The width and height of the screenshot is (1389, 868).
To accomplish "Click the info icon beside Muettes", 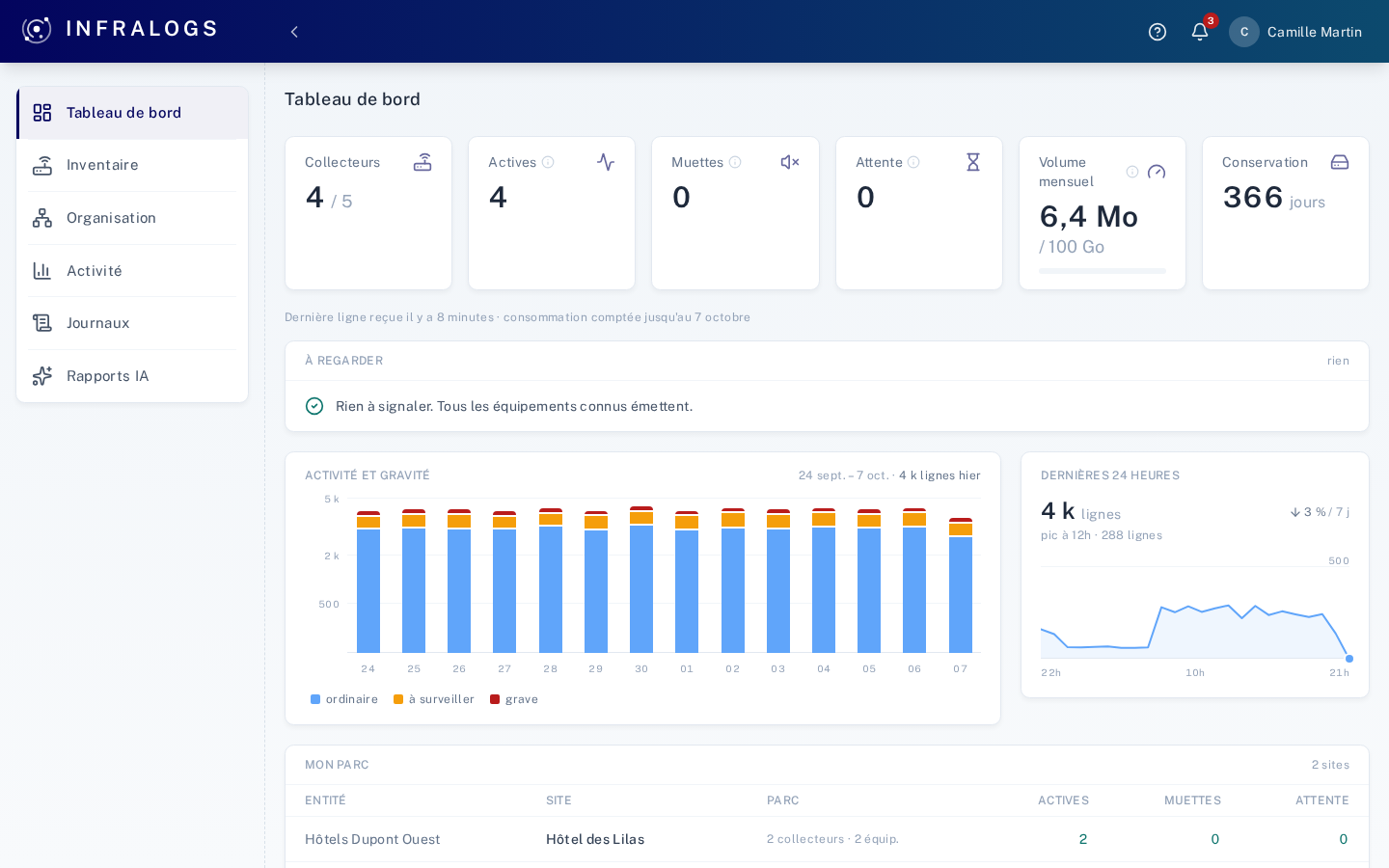I will pyautogui.click(x=735, y=162).
